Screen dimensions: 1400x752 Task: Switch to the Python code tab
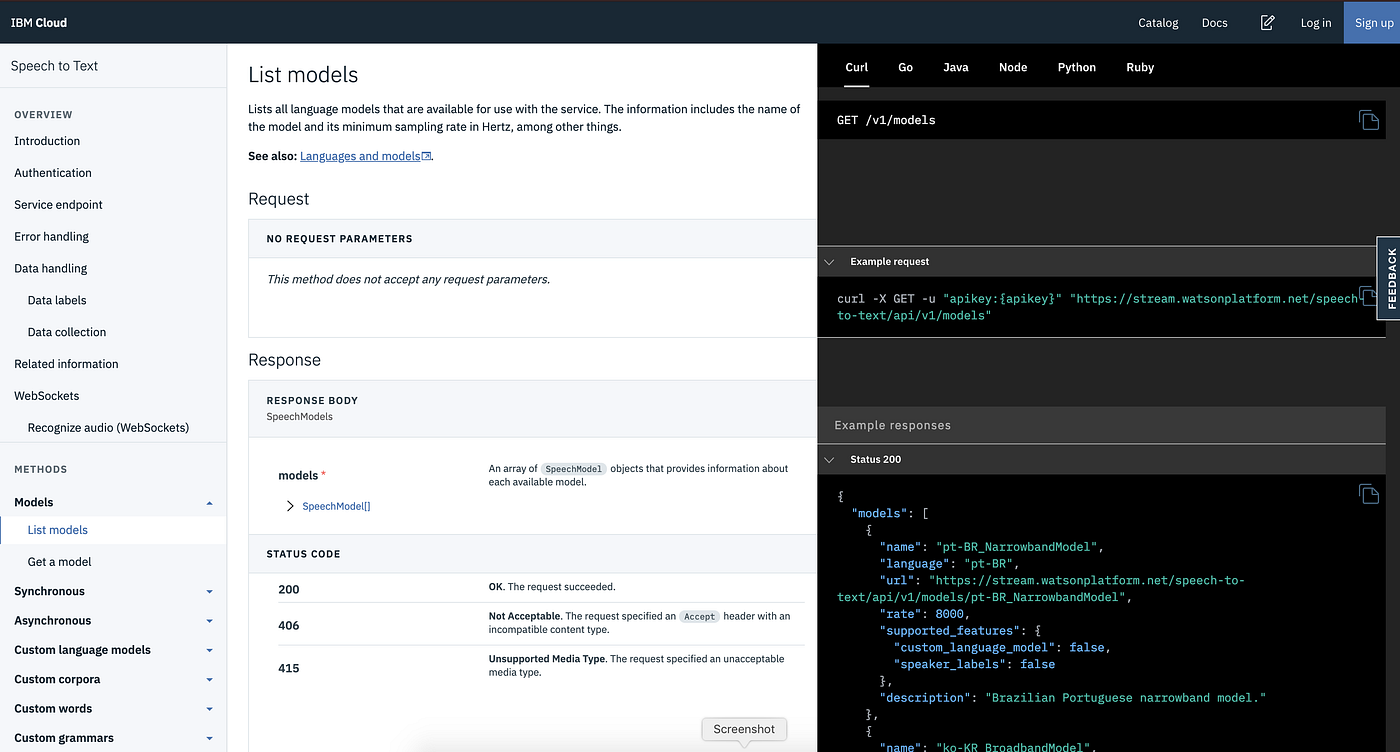[x=1076, y=67]
